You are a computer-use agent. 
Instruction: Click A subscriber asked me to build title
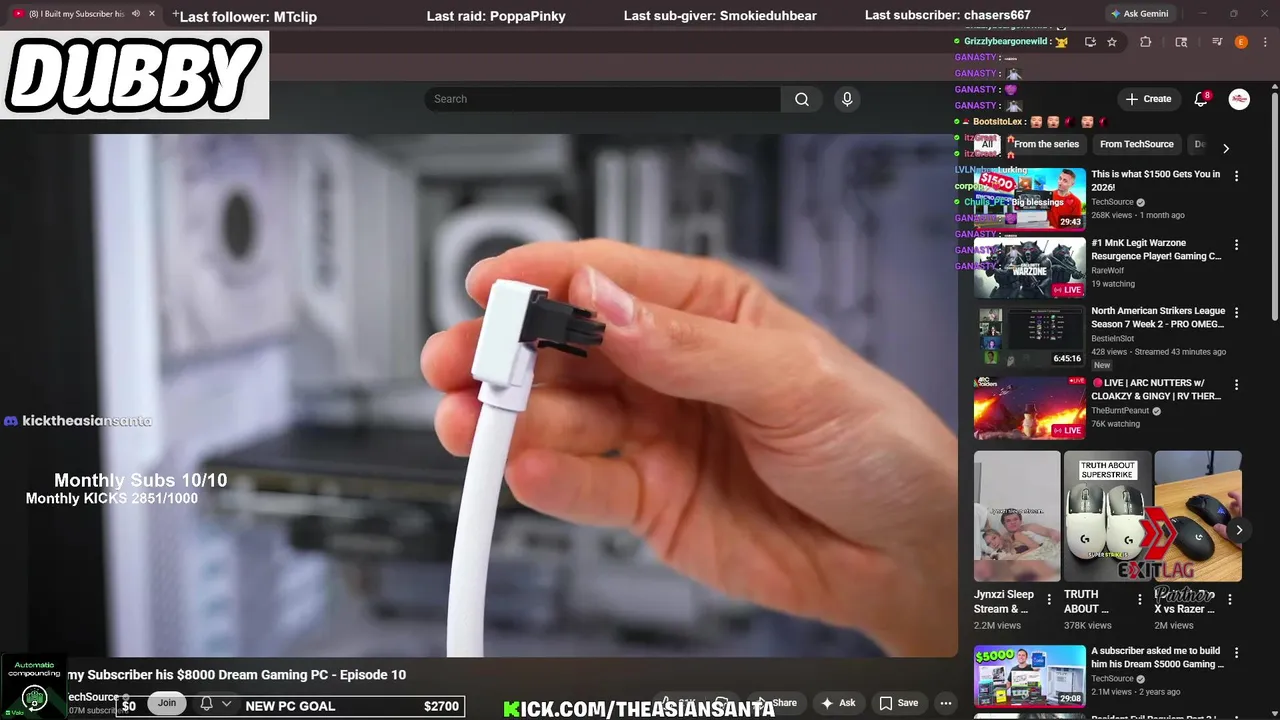coord(1156,657)
